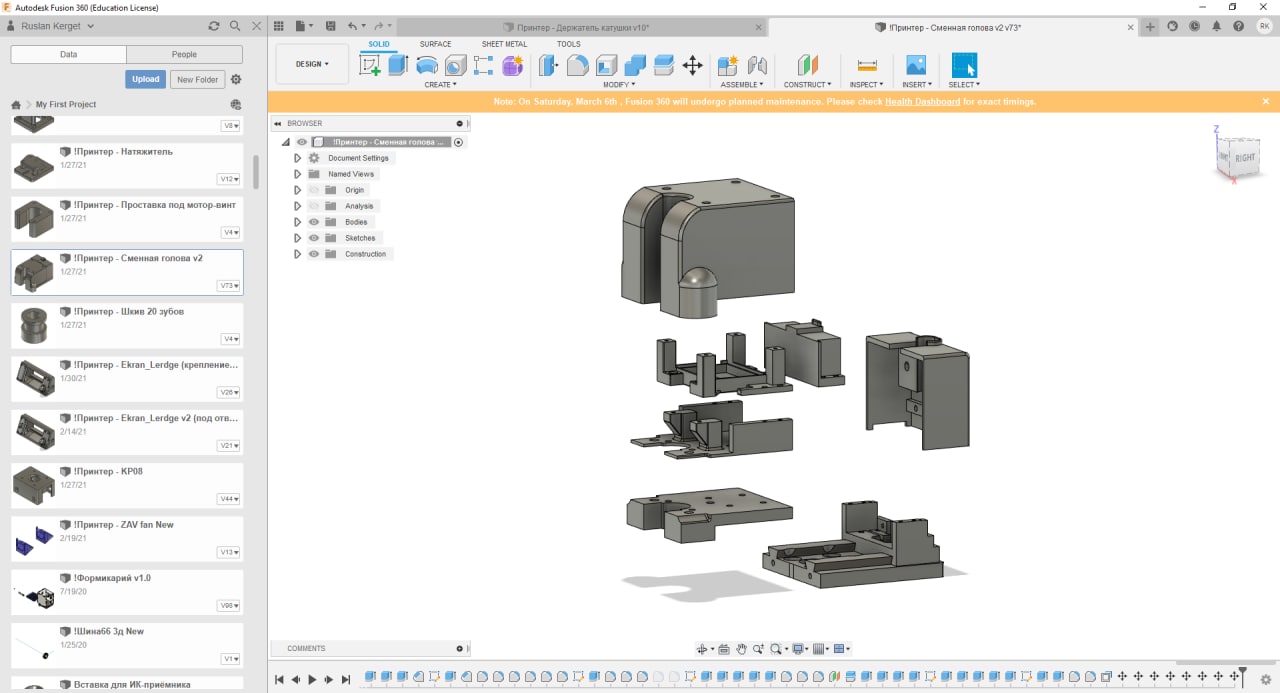Select the Extrude tool in Create
The width and height of the screenshot is (1280, 693).
(398, 66)
